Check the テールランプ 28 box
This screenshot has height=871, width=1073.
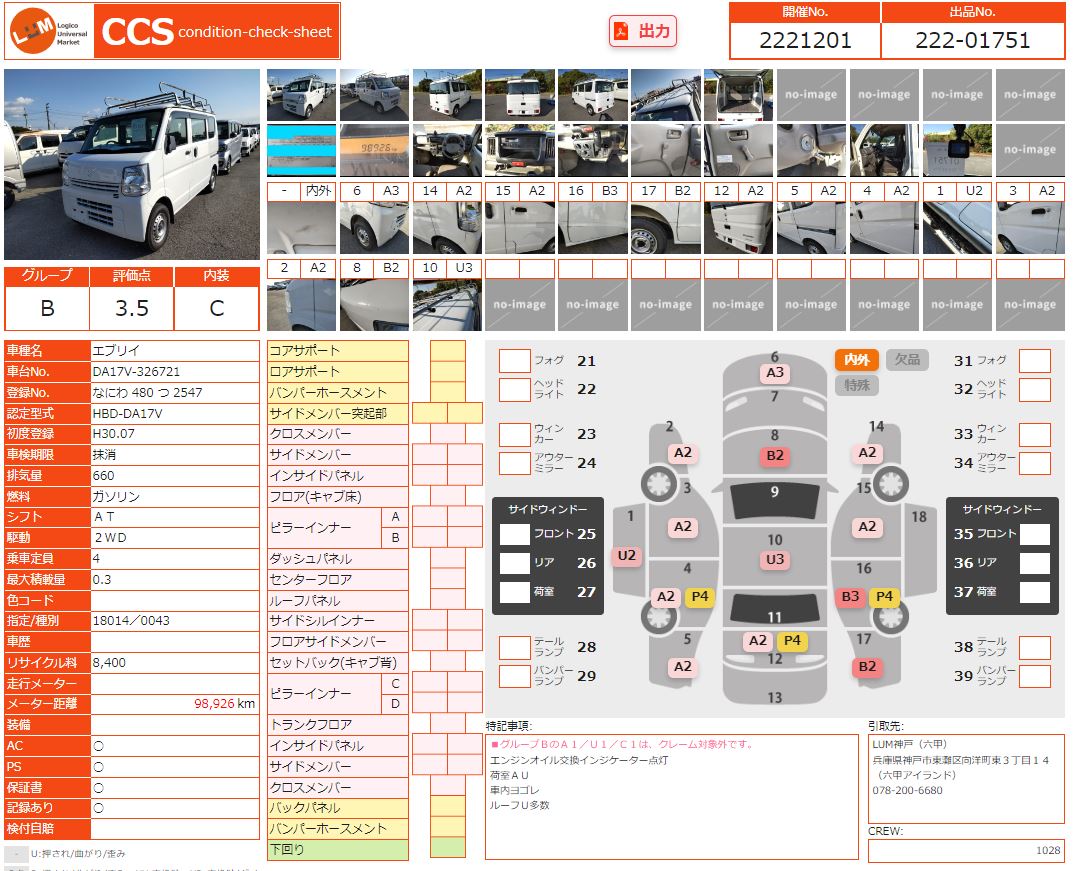point(514,647)
